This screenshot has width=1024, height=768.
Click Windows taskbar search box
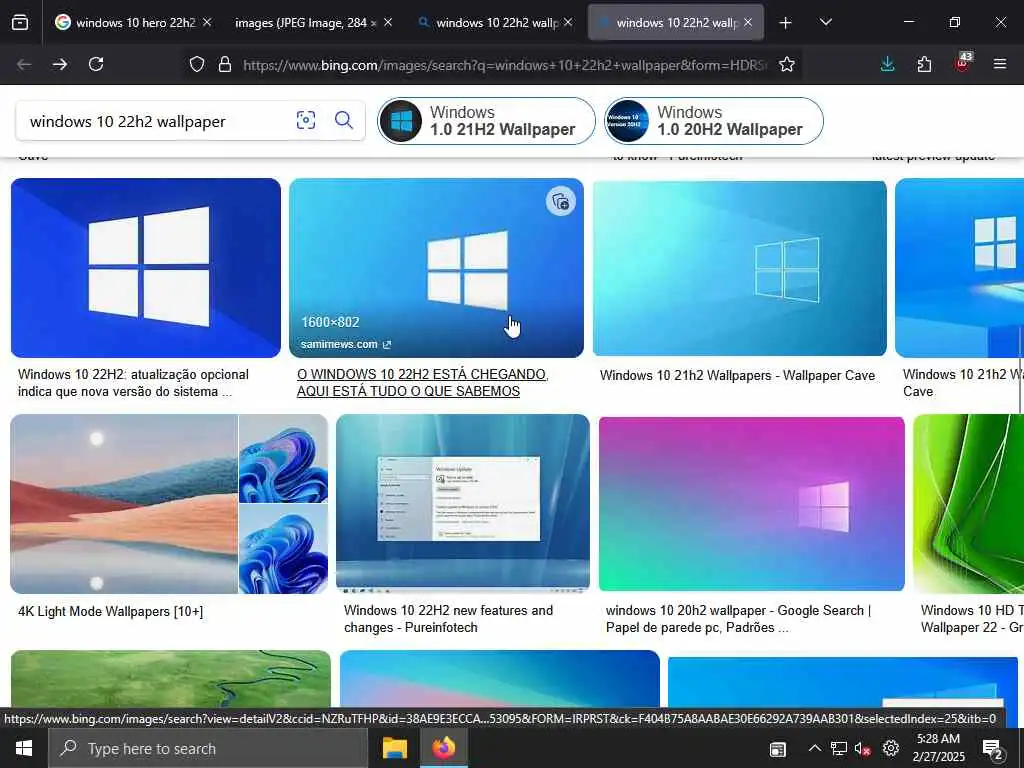click(x=208, y=748)
